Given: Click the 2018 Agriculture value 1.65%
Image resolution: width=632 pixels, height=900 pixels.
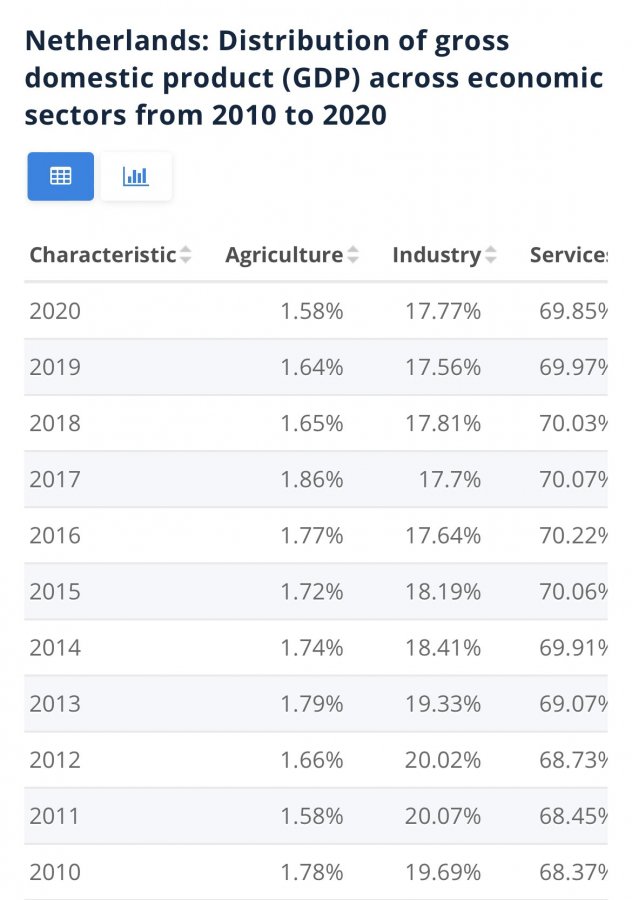Looking at the screenshot, I should pyautogui.click(x=312, y=423).
